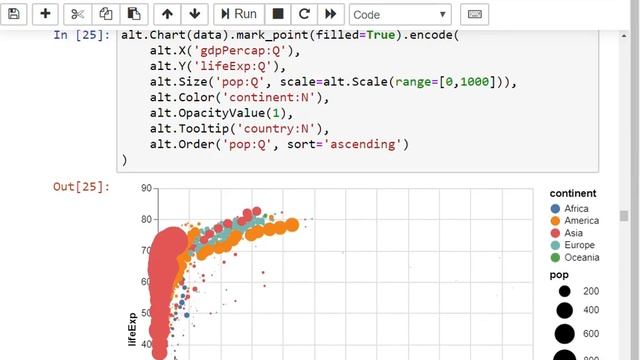Open the command palette keyboard icon
The width and height of the screenshot is (640, 360).
tap(474, 14)
